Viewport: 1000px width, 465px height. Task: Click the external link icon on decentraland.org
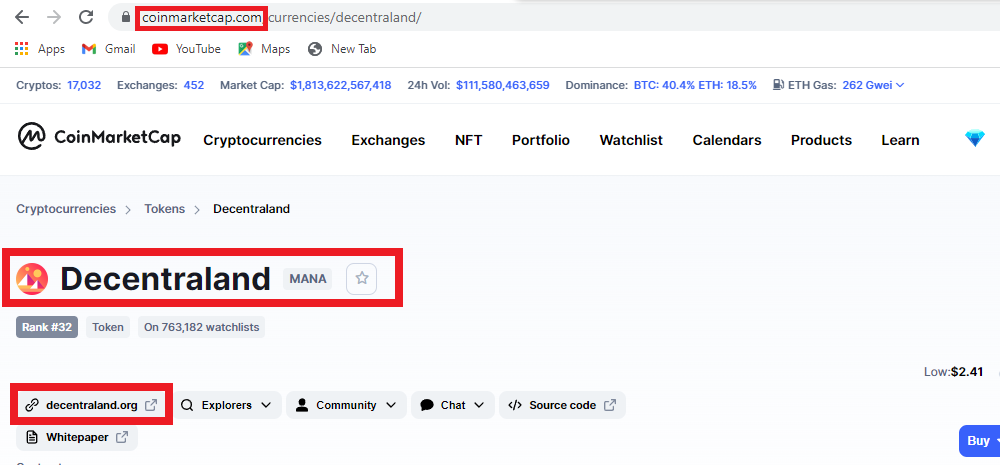(x=151, y=405)
